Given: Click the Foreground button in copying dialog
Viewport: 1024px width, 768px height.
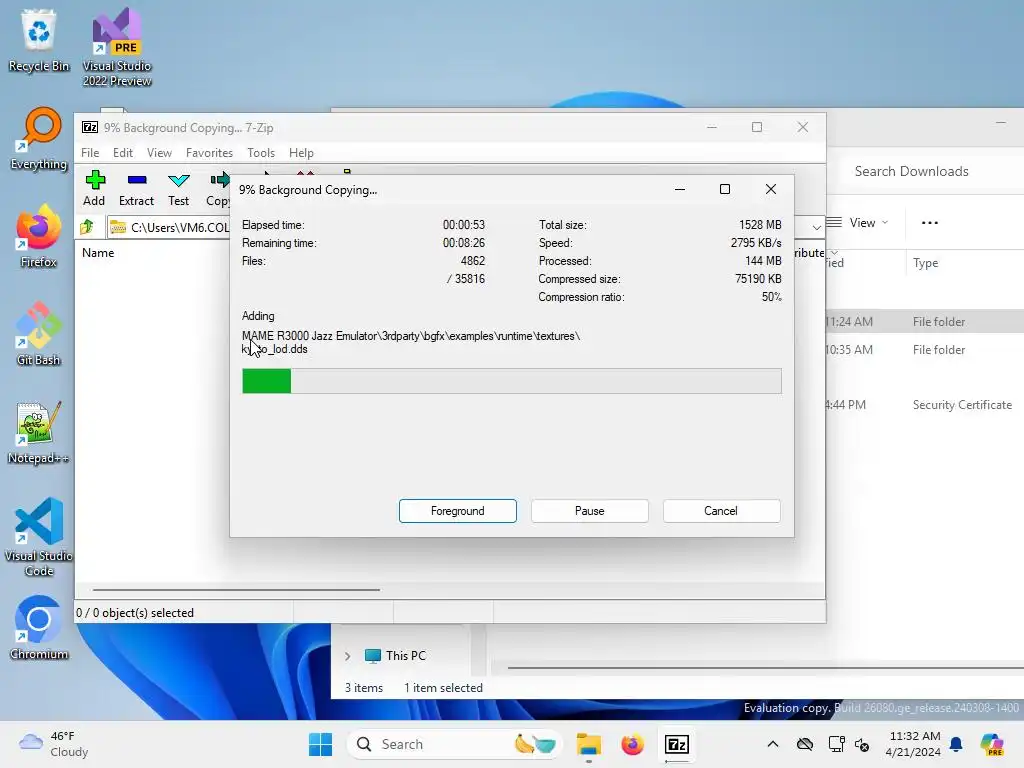Looking at the screenshot, I should click(x=458, y=511).
